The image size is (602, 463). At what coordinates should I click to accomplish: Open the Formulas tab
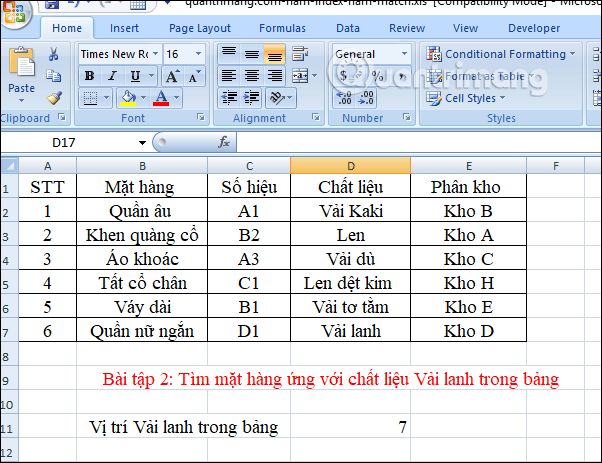282,28
